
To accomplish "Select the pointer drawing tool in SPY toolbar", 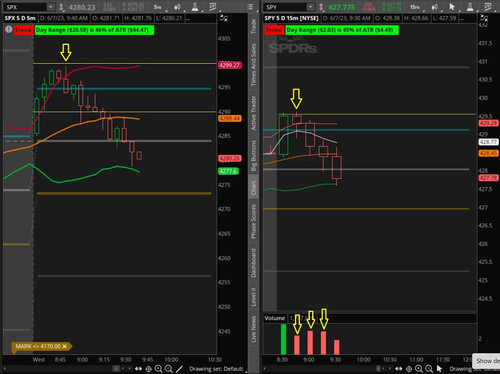I will click(x=452, y=7).
